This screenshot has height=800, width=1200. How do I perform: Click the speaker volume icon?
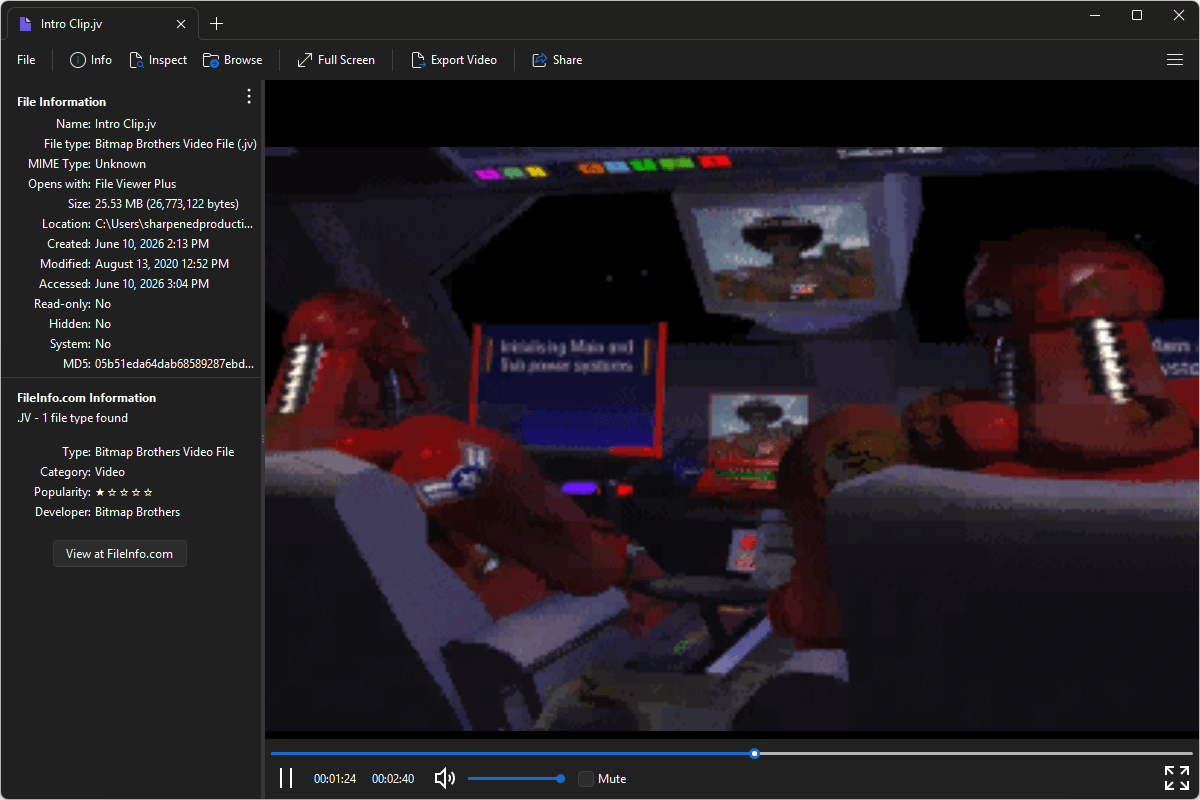pos(445,778)
